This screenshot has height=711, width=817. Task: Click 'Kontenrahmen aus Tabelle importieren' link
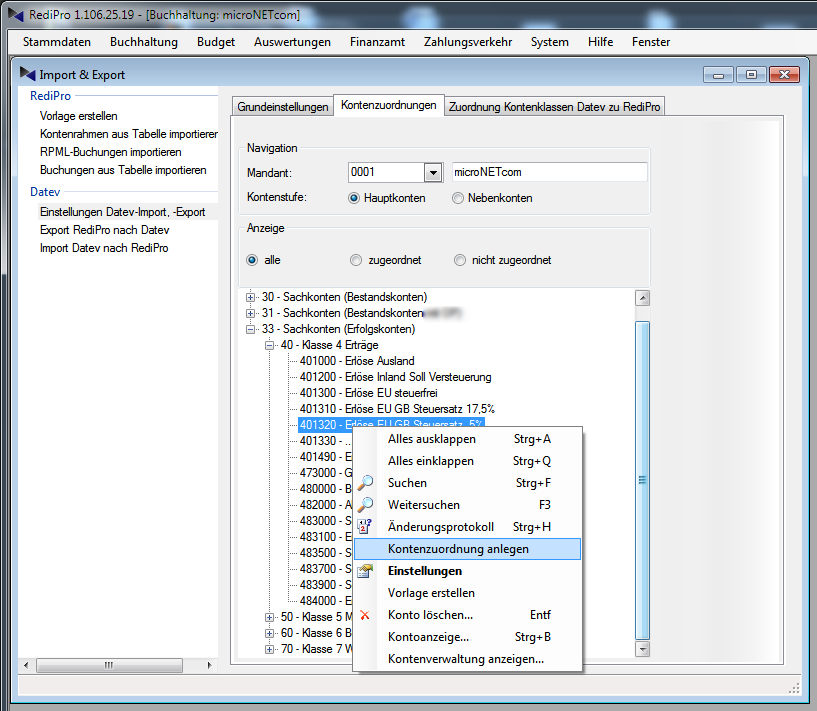pos(128,134)
